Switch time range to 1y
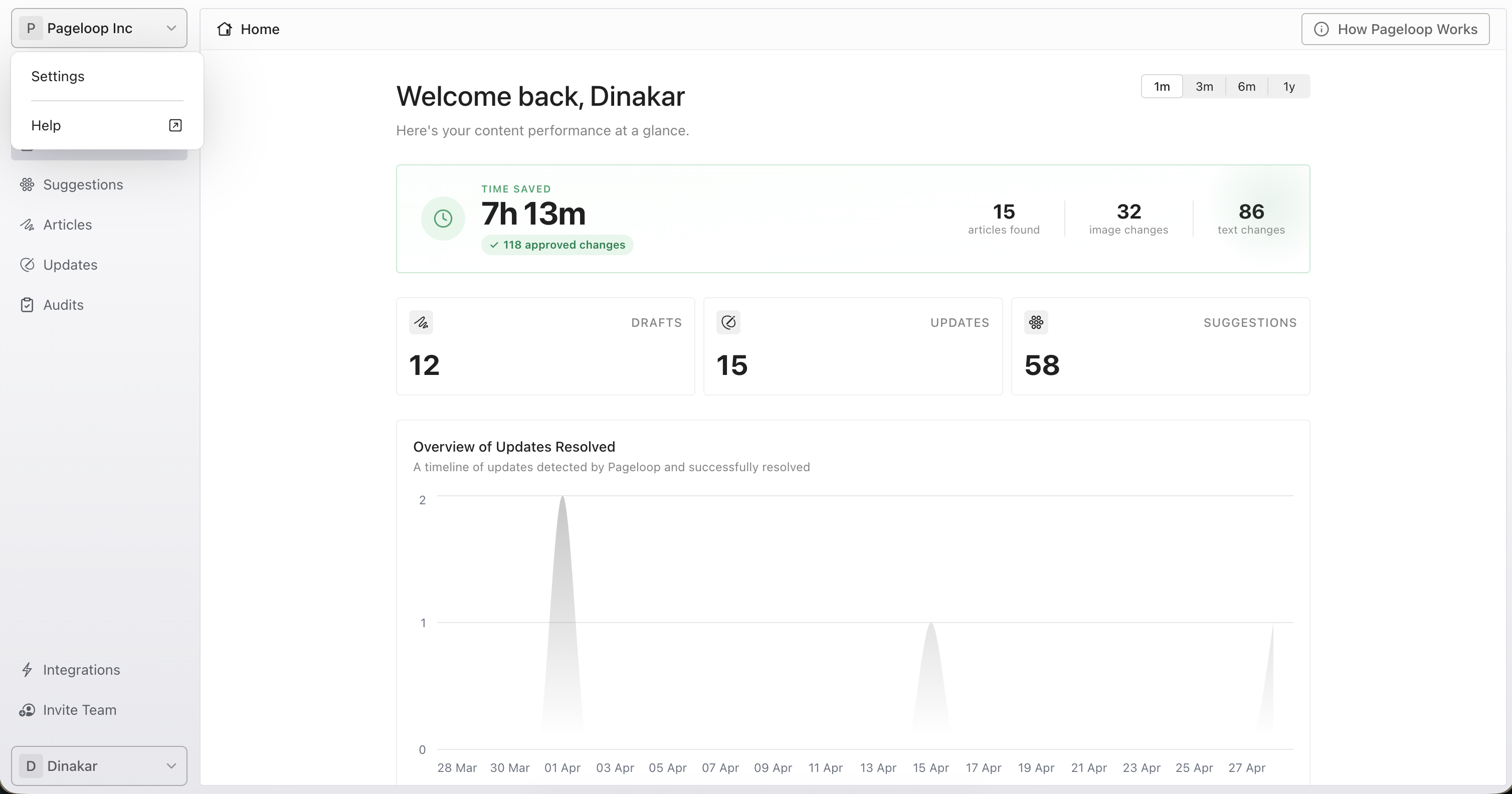The image size is (1512, 794). point(1289,87)
